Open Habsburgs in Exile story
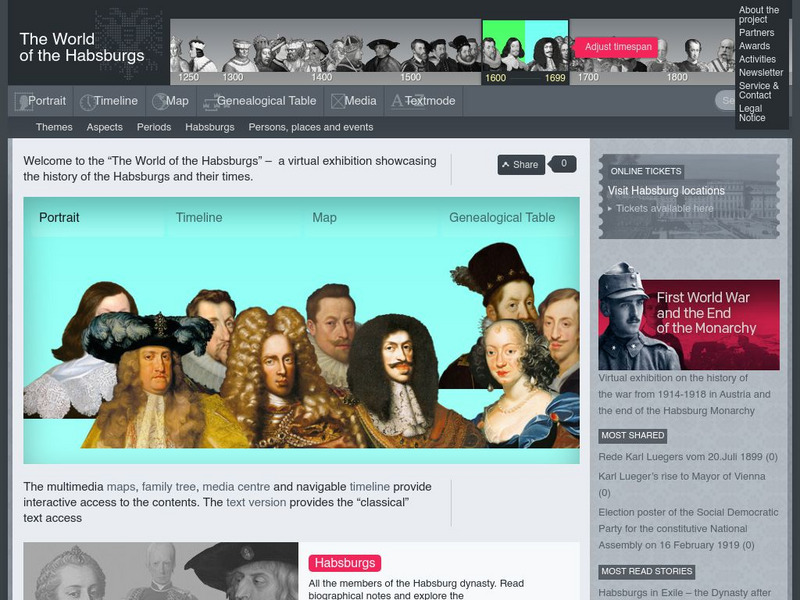Viewport: 800px width, 600px height. (685, 593)
